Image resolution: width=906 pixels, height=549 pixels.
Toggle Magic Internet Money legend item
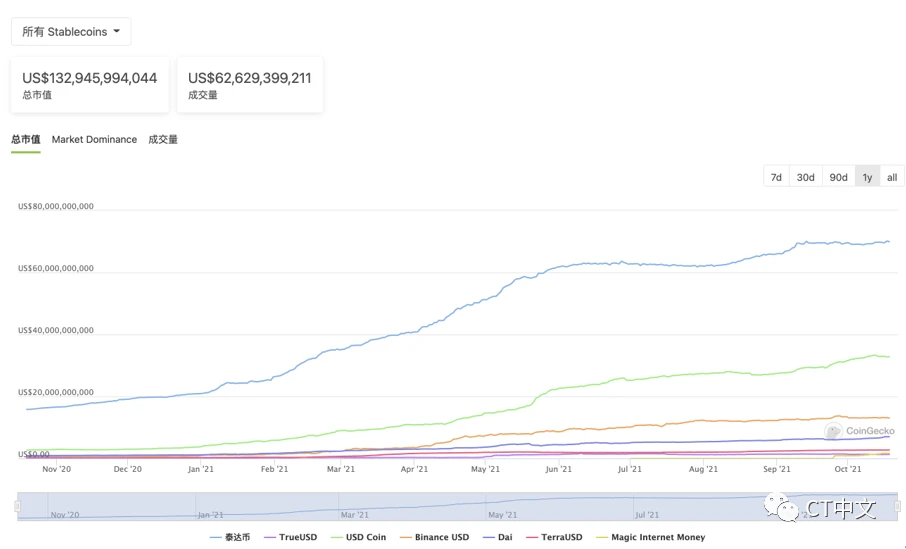click(x=657, y=537)
